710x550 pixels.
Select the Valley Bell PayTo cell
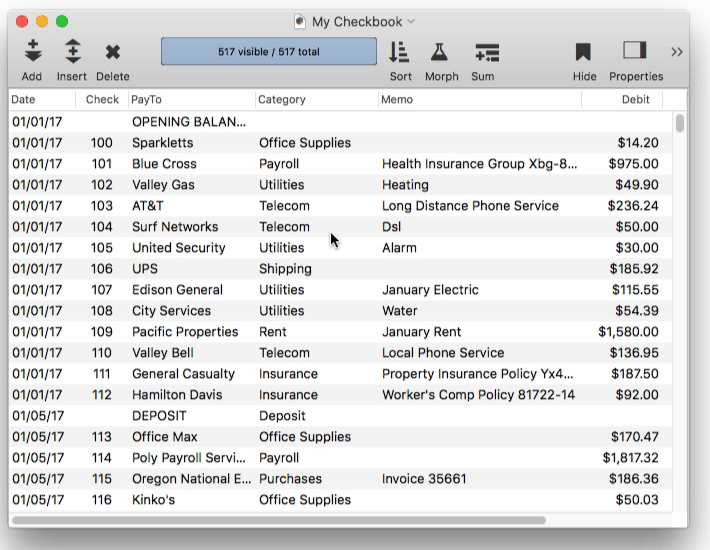click(x=163, y=353)
